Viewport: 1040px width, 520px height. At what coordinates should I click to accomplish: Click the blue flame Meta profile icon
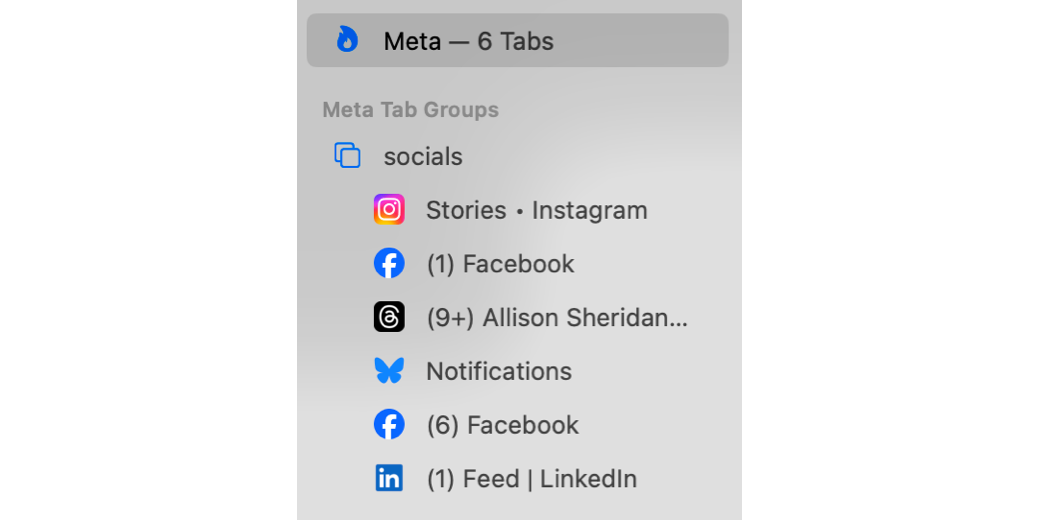pyautogui.click(x=347, y=40)
